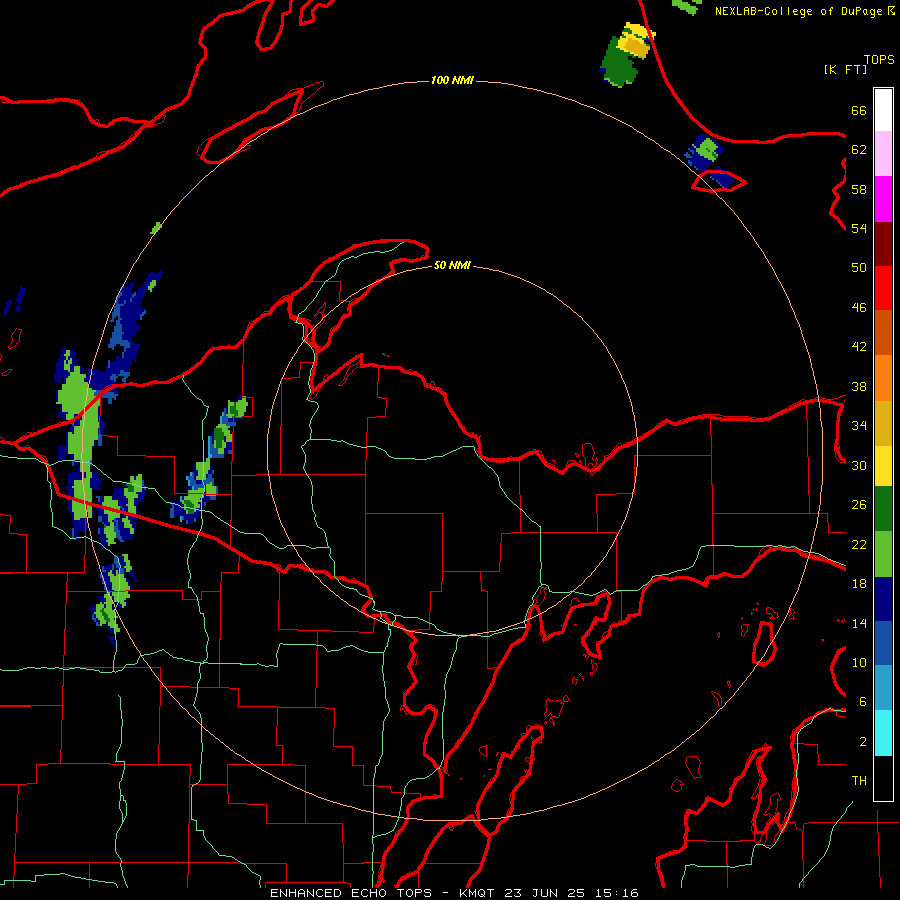Click the "26" legend value

(859, 505)
